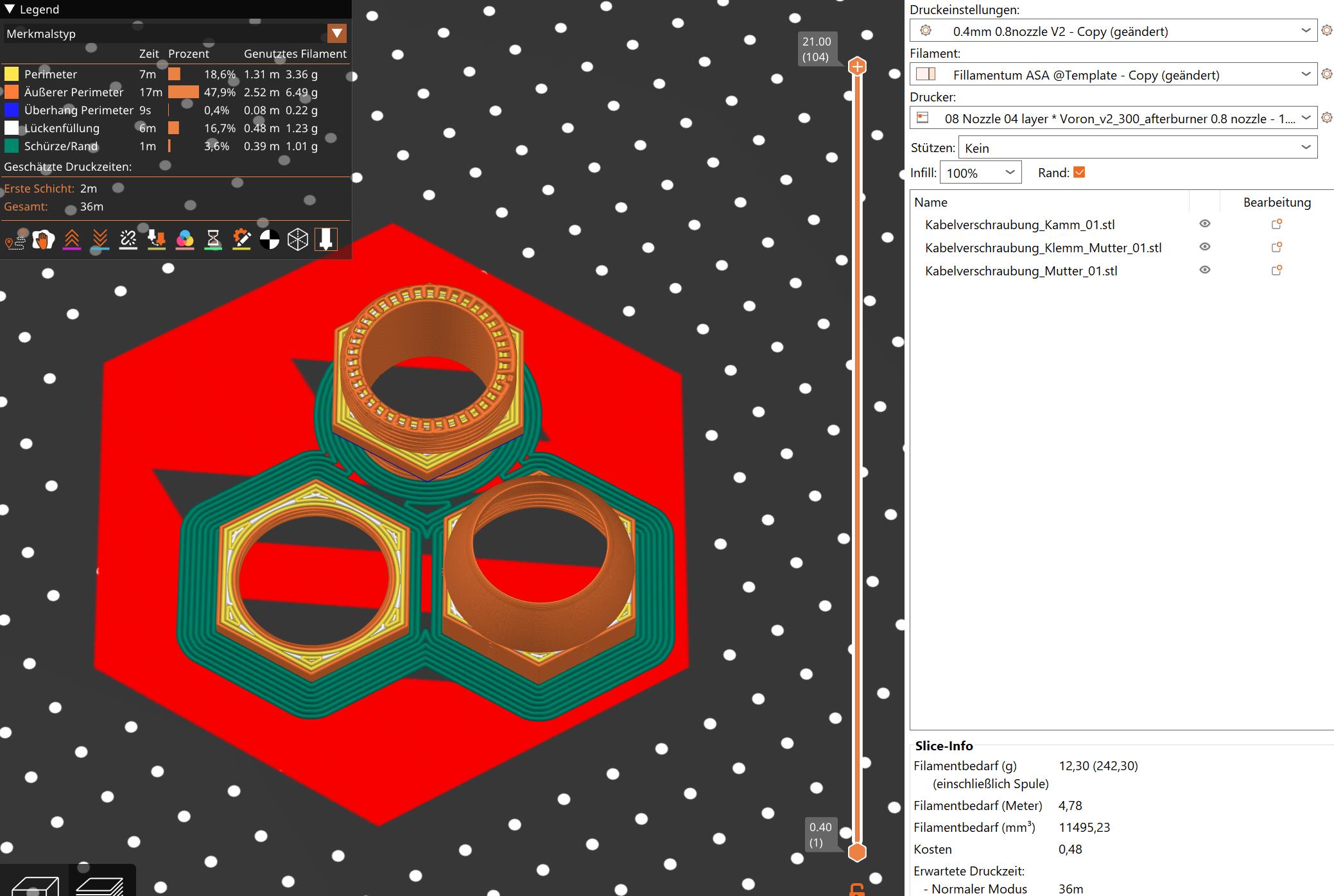The height and width of the screenshot is (896, 1334).
Task: Click Normaler Modus print time 36m
Action: 1071,889
